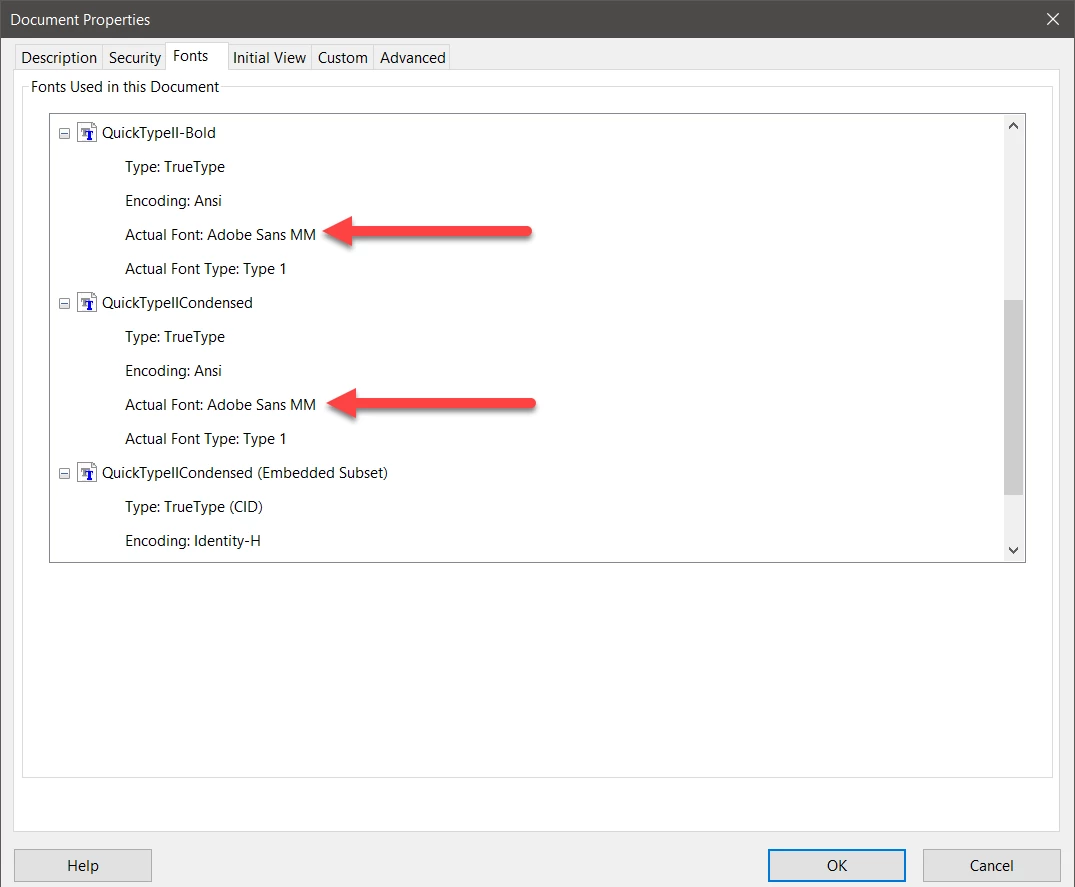Viewport: 1075px width, 887px height.
Task: Click 'Actual Font Type: Type 1' under QuickTypeII-Bold
Action: pos(206,269)
